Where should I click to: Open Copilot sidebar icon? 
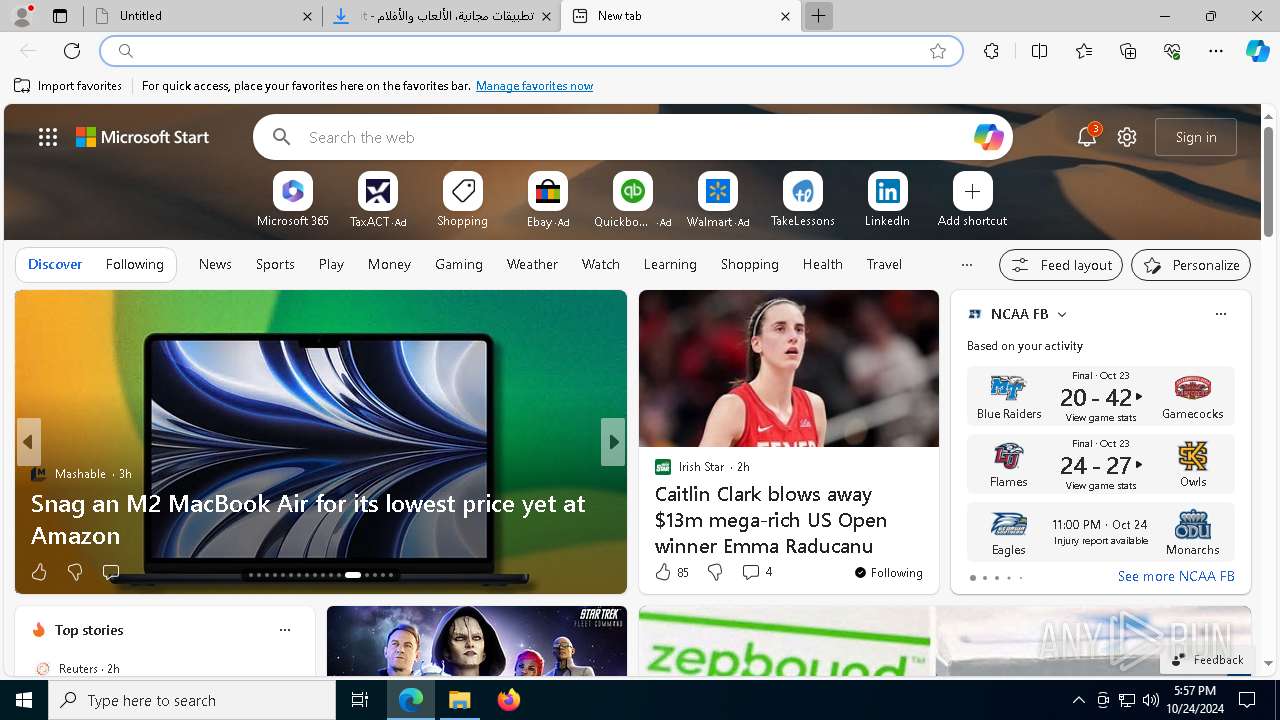[1257, 51]
